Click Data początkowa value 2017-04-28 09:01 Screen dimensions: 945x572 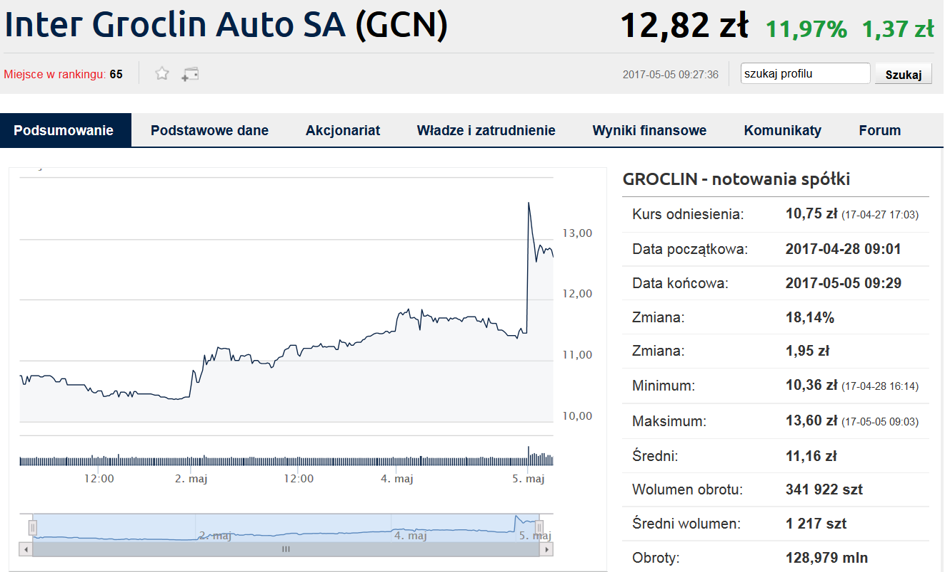coord(843,249)
